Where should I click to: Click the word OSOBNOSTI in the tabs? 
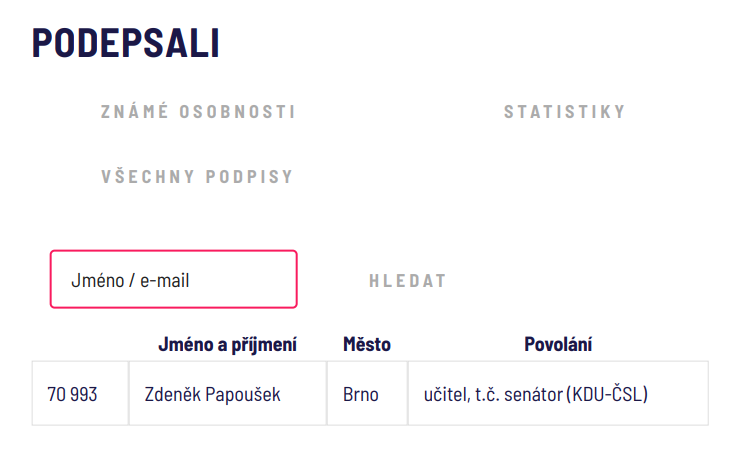[237, 112]
